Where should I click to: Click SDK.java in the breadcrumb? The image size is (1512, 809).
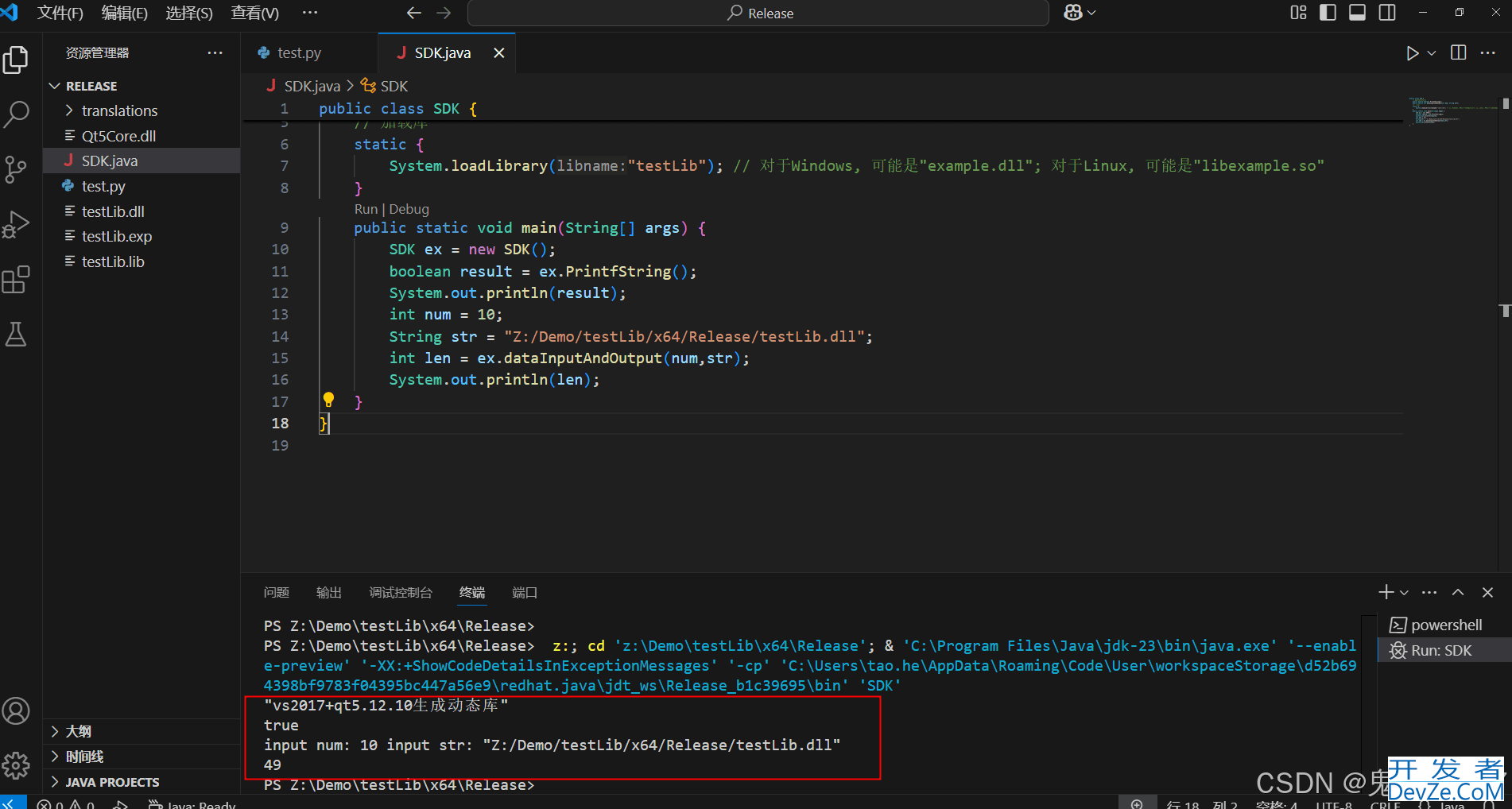pos(312,86)
